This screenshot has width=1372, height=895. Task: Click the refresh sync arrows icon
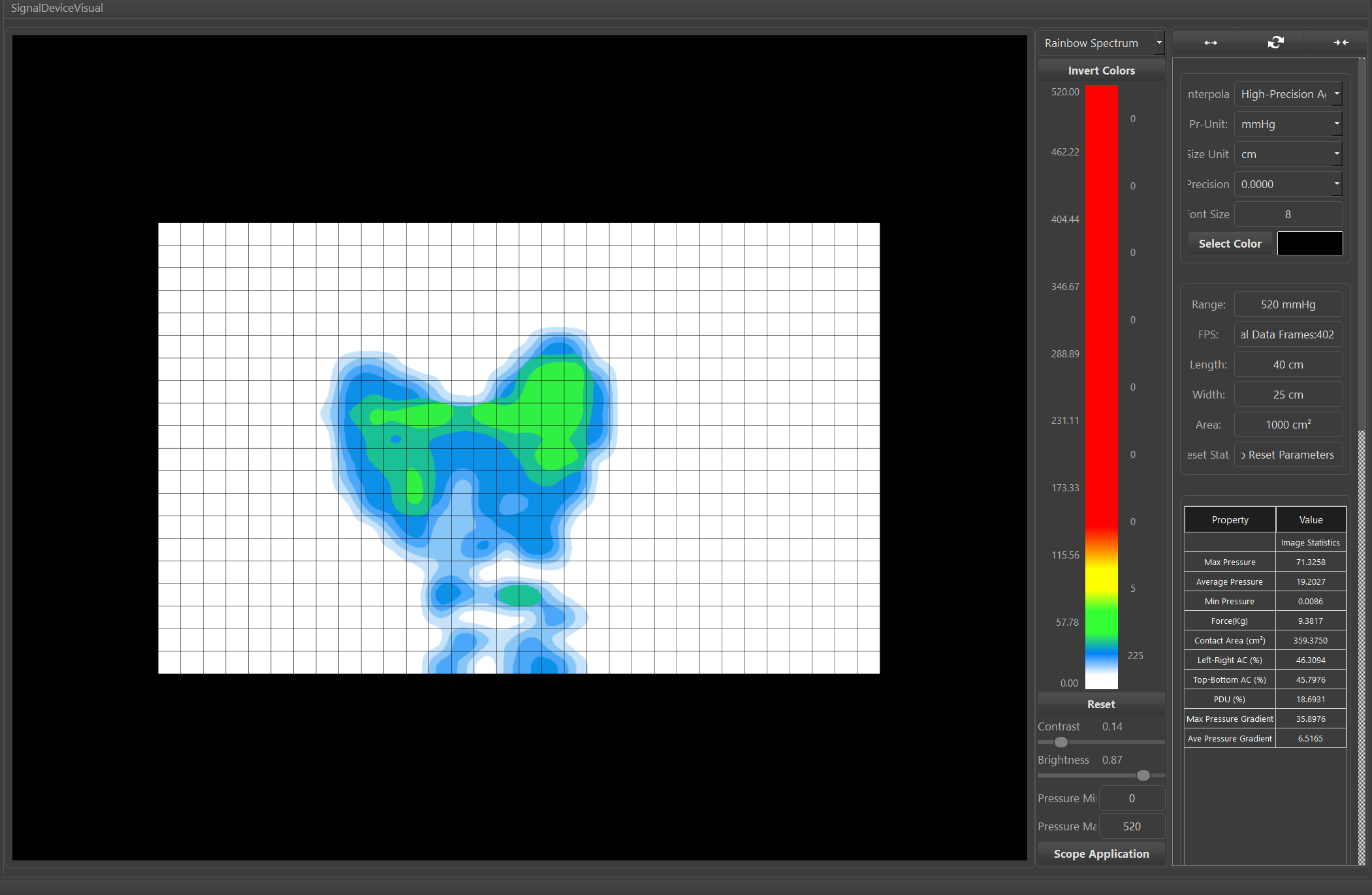tap(1275, 42)
